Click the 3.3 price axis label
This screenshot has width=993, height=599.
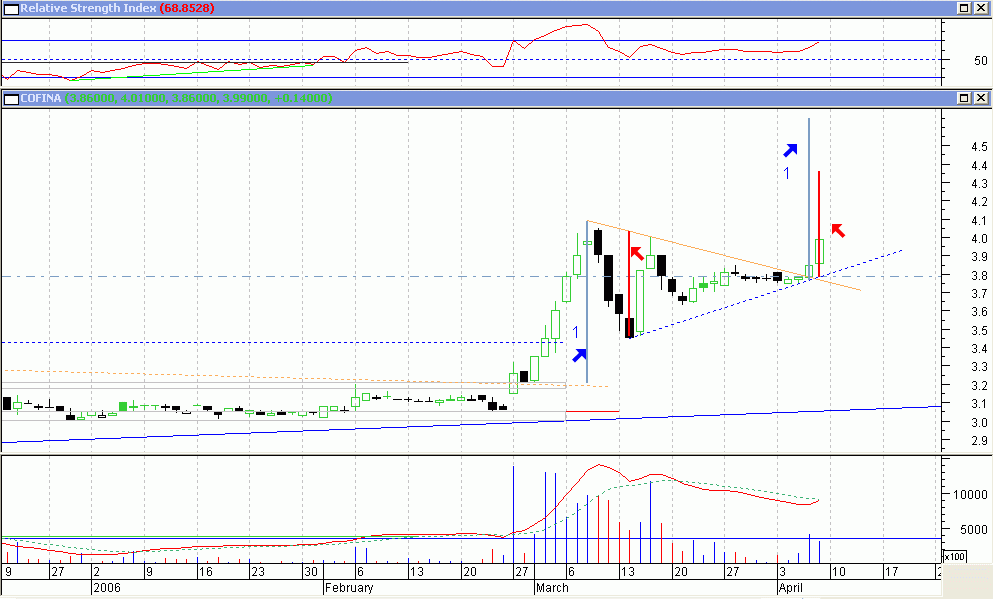[x=979, y=367]
